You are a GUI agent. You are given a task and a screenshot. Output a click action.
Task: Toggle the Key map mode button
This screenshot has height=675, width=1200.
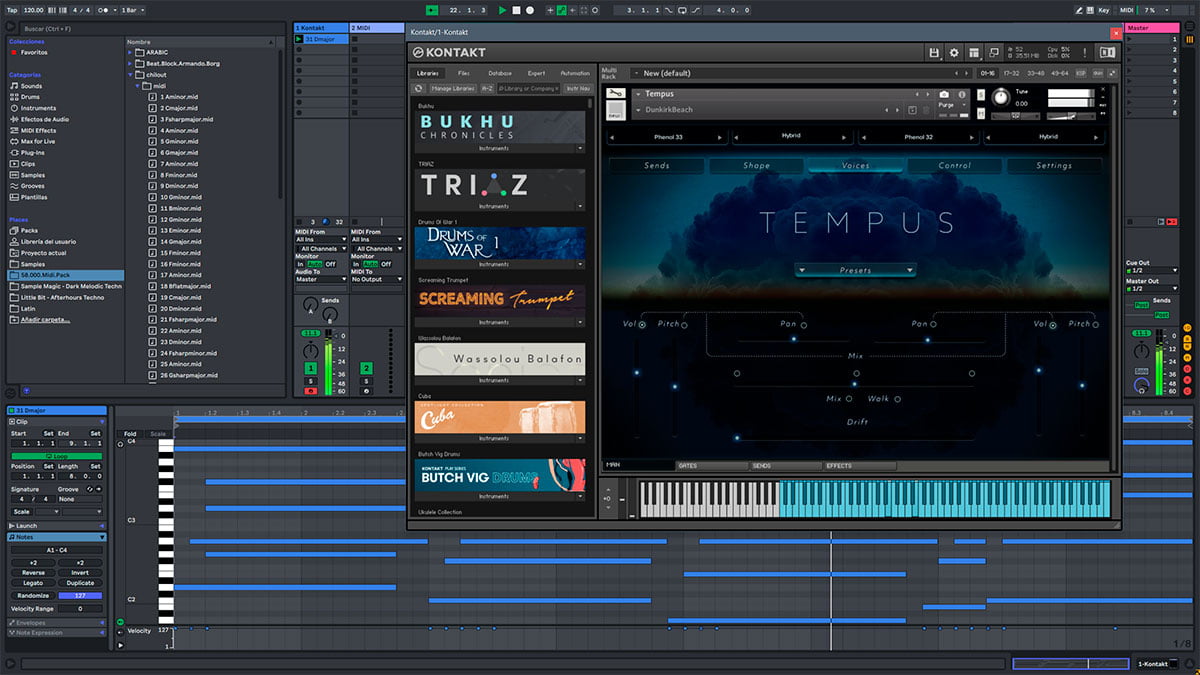[x=1104, y=10]
